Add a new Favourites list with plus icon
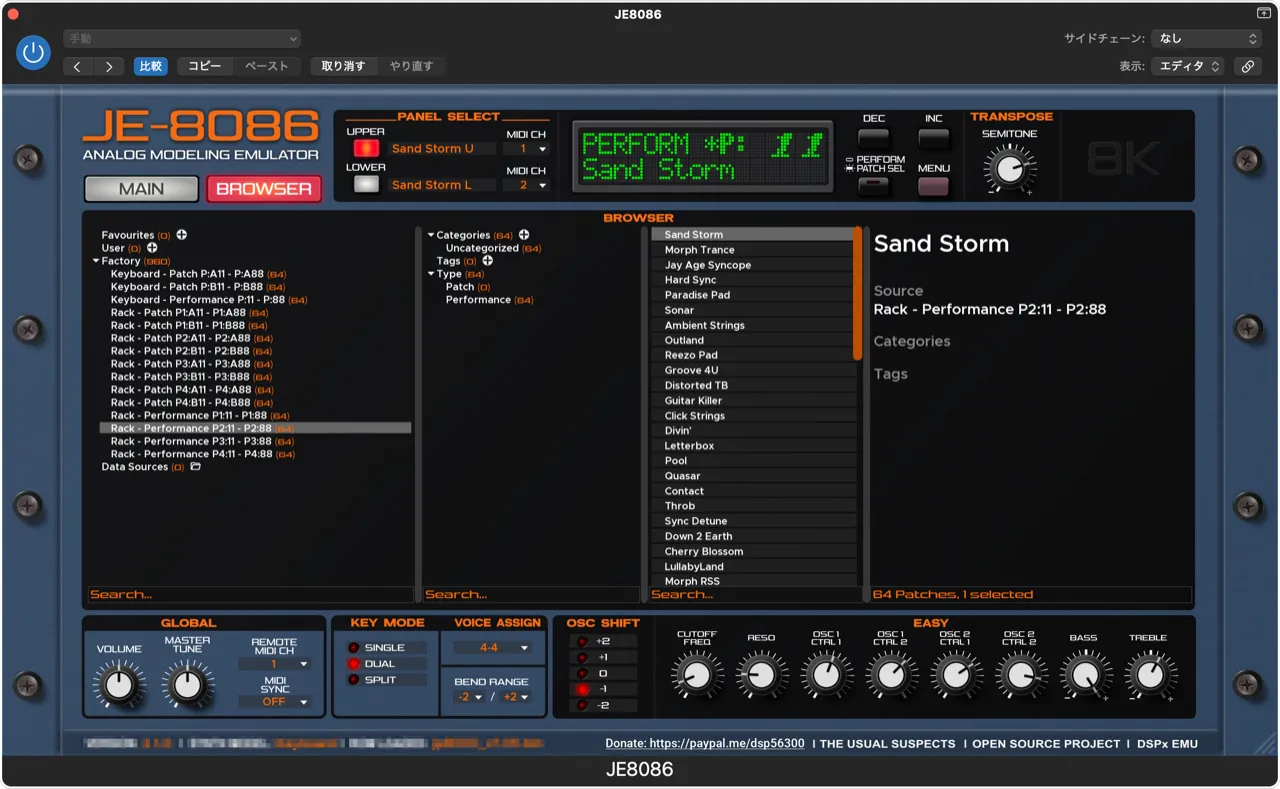This screenshot has height=789, width=1280. 182,235
